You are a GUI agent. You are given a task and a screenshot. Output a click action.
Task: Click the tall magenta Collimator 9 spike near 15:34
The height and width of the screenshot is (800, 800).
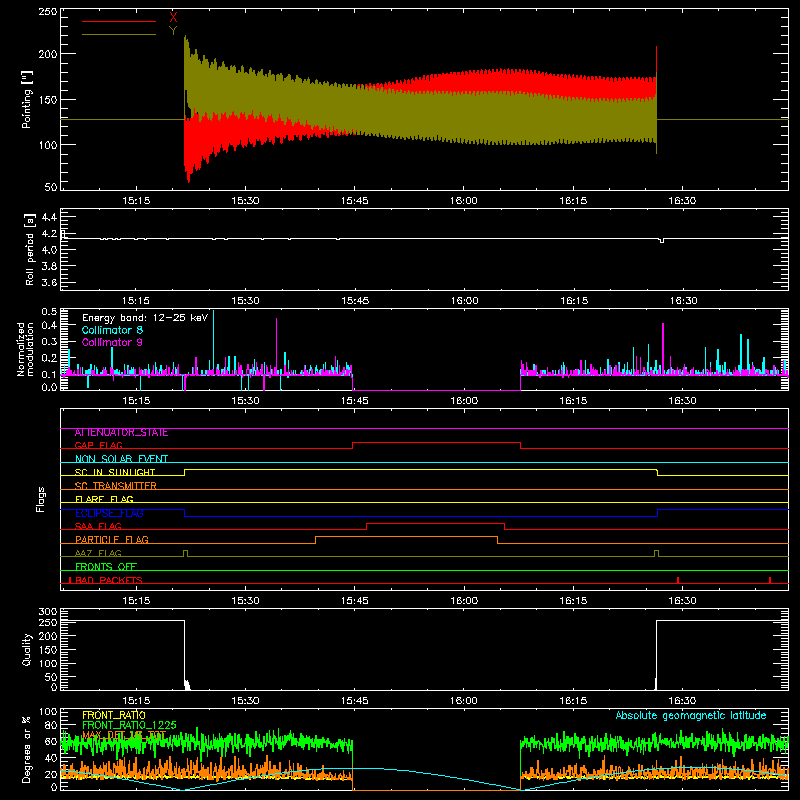click(277, 346)
